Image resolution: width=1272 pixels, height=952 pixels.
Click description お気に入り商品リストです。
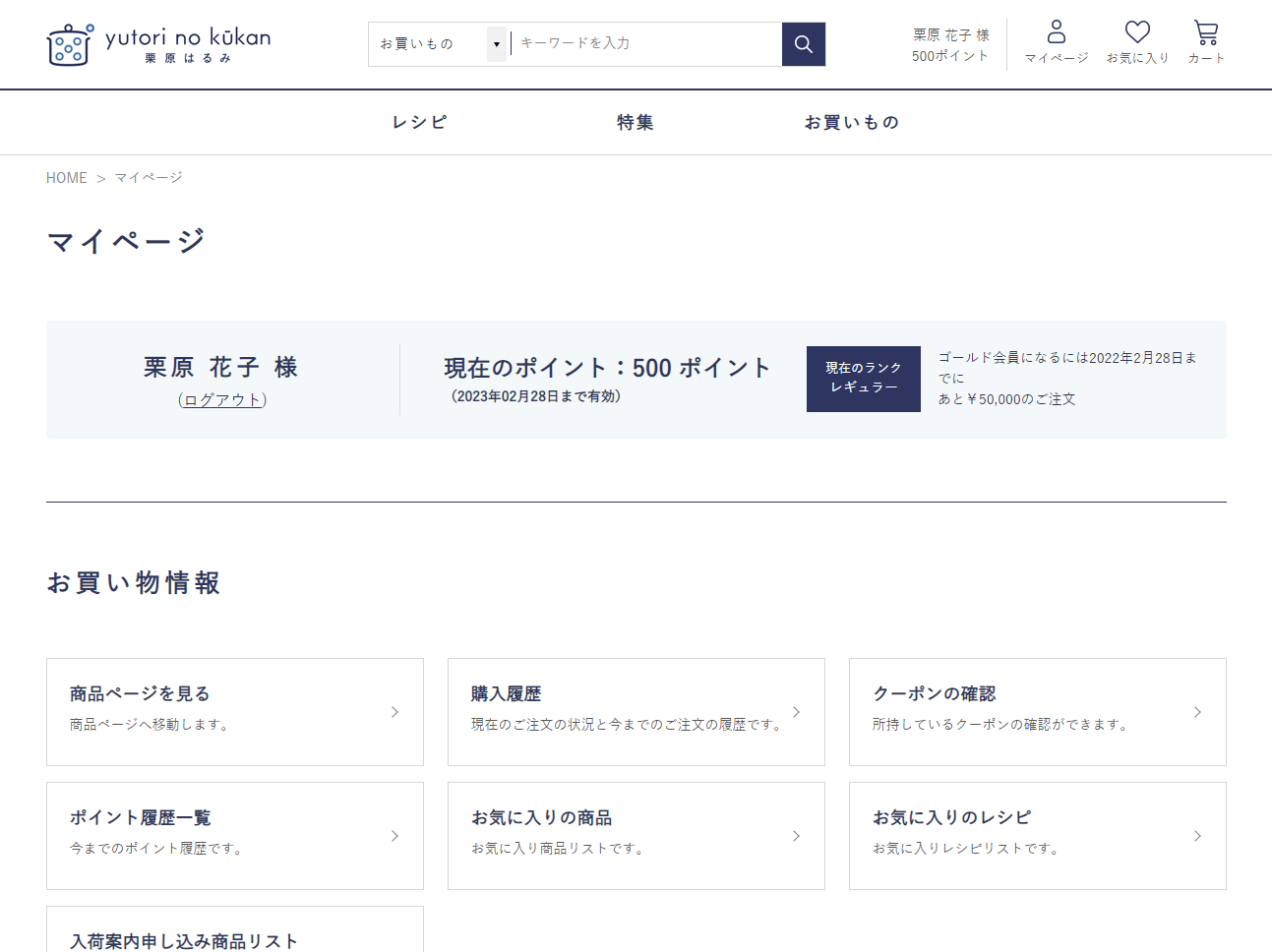click(x=560, y=849)
